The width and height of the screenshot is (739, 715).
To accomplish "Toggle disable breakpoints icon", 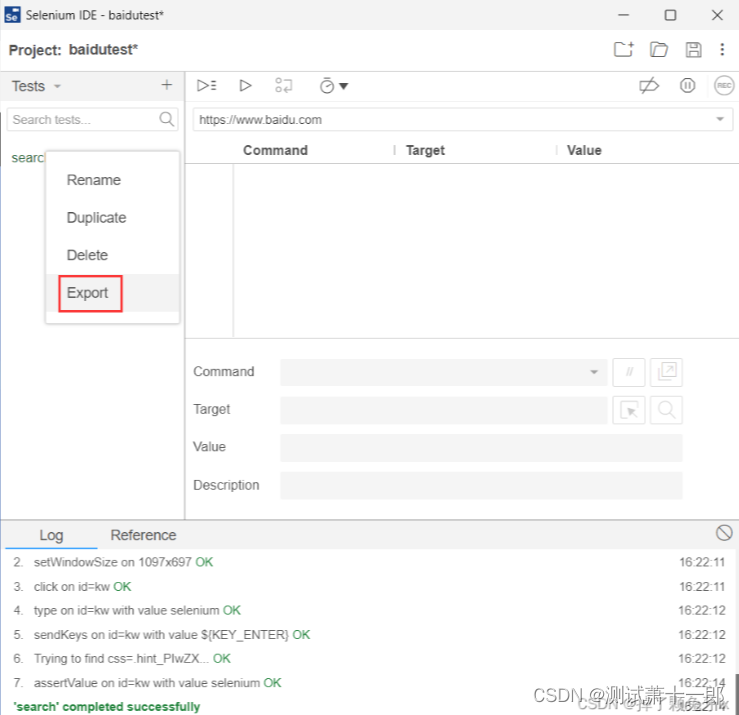I will coord(649,85).
